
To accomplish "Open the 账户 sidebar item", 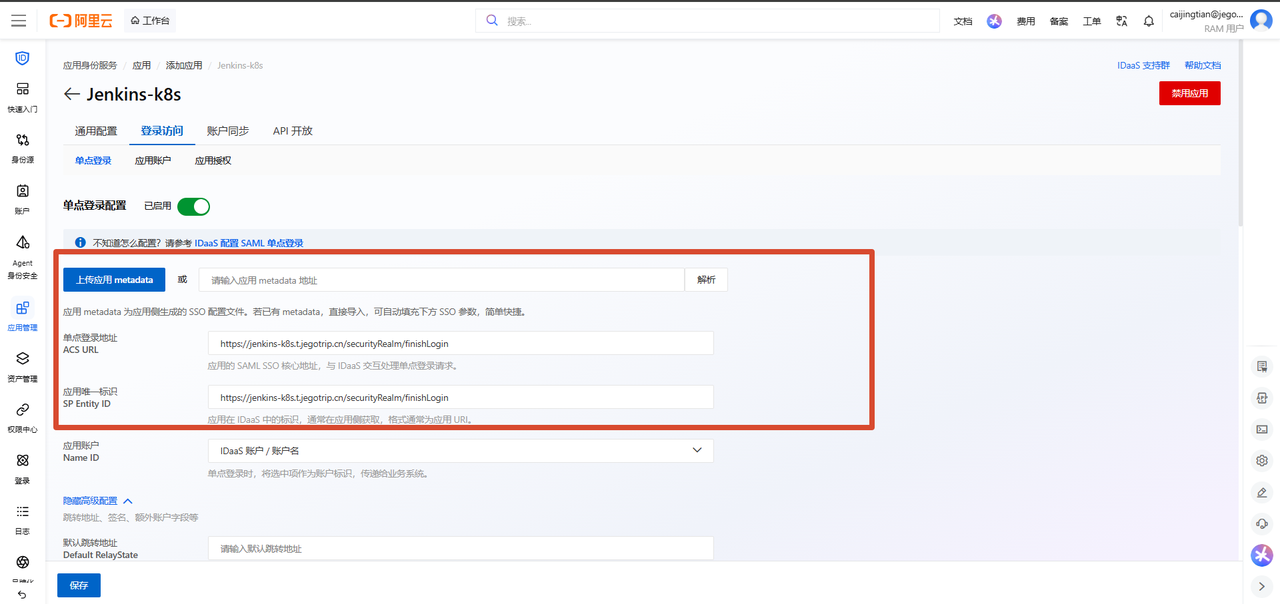I will click(x=22, y=199).
